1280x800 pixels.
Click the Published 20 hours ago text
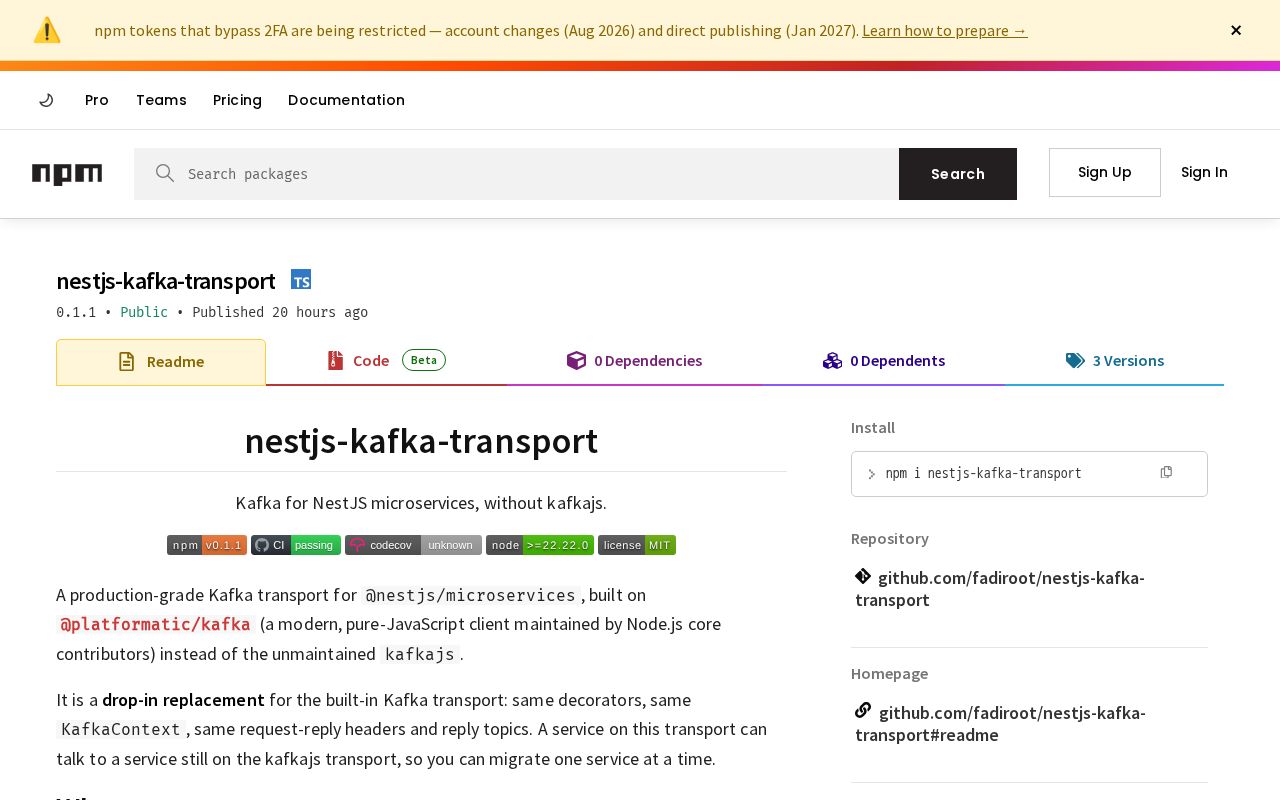click(280, 312)
